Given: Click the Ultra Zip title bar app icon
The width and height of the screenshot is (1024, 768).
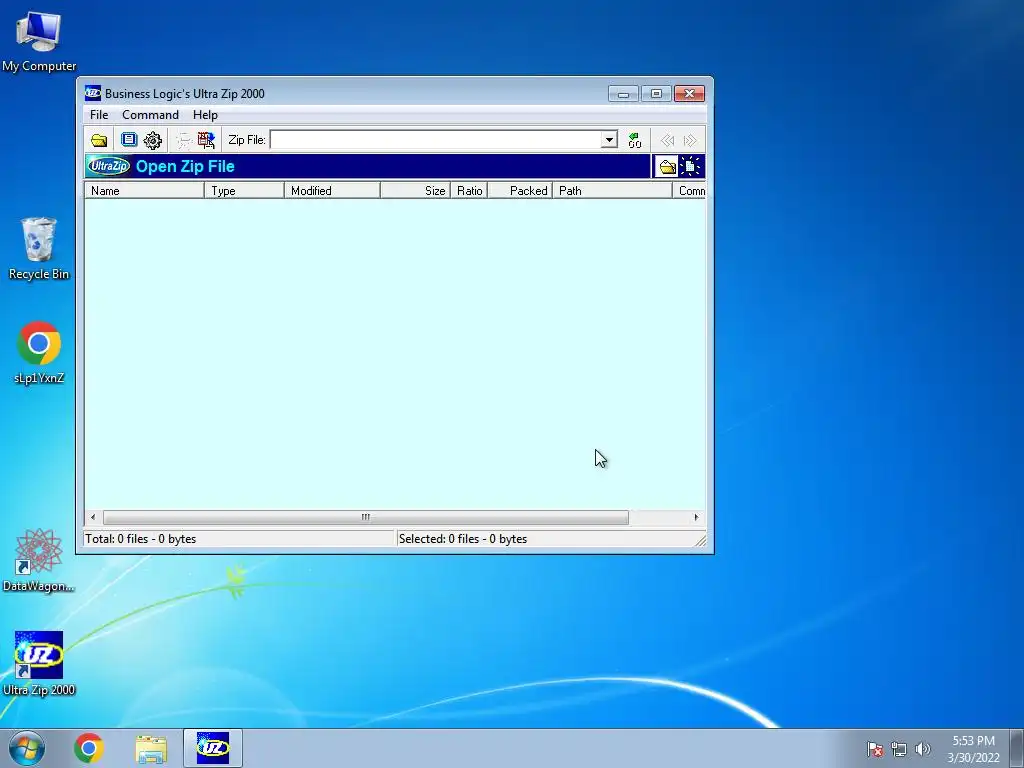Looking at the screenshot, I should (93, 93).
